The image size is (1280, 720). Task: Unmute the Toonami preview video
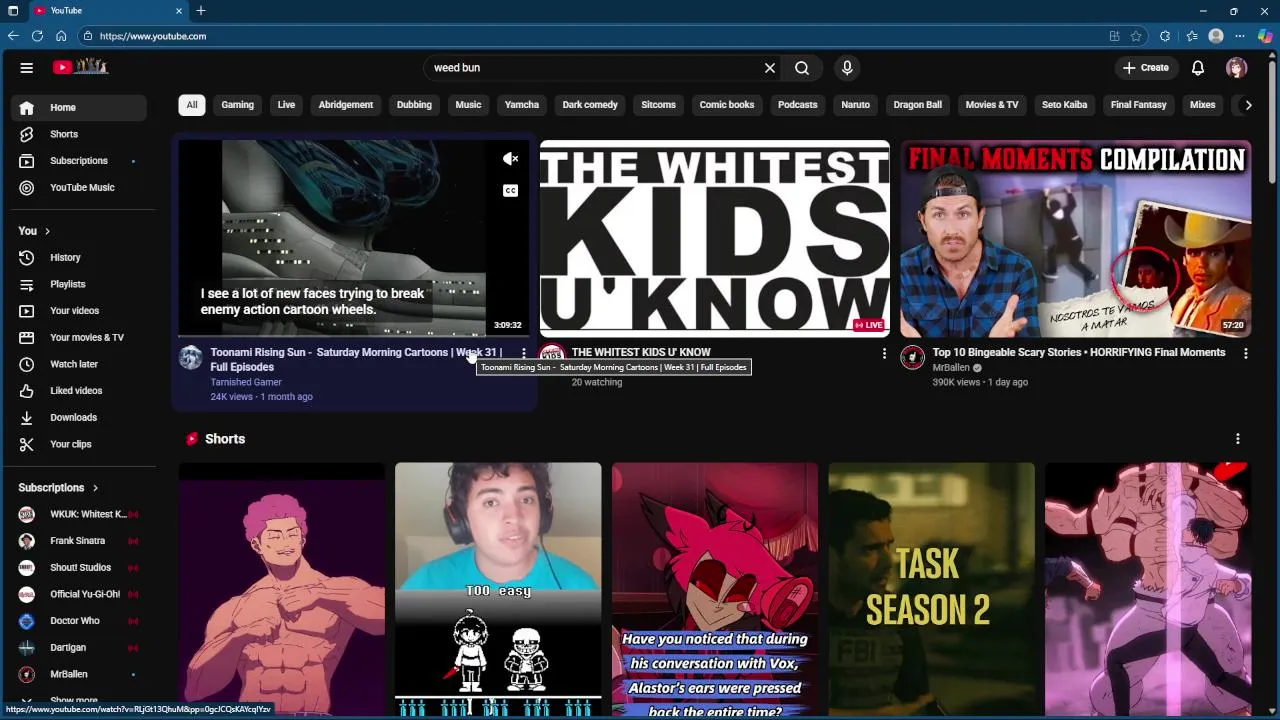[x=510, y=159]
